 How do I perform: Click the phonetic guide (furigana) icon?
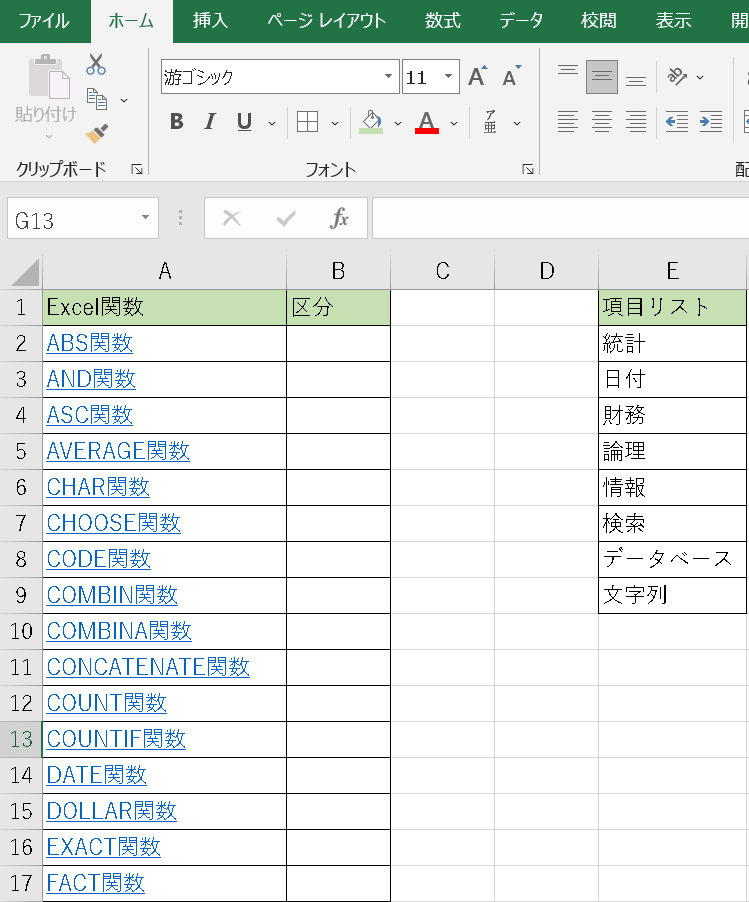[x=490, y=122]
